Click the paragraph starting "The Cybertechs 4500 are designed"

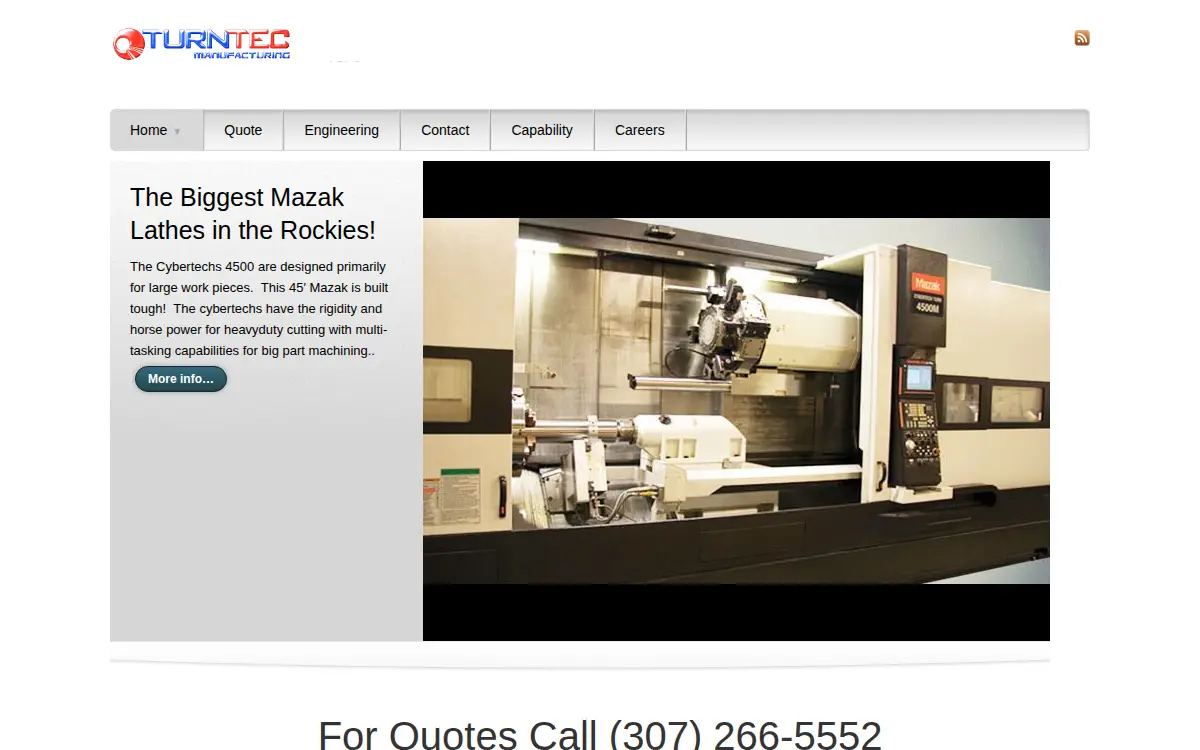[259, 309]
